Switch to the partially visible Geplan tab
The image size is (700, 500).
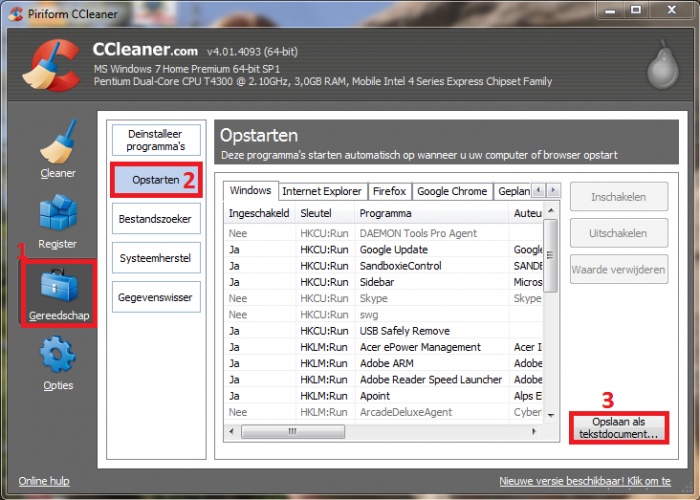tap(513, 192)
